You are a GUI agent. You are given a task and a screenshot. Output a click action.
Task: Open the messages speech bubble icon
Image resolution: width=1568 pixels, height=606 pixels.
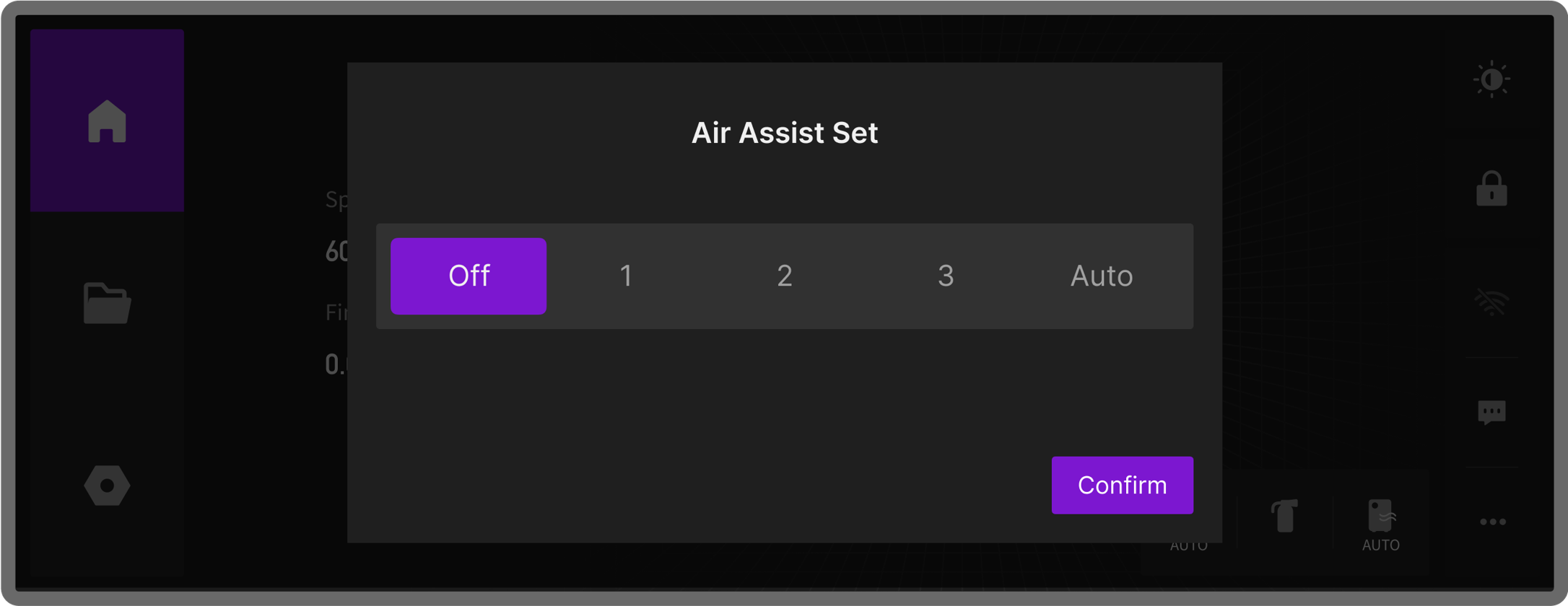(1491, 413)
